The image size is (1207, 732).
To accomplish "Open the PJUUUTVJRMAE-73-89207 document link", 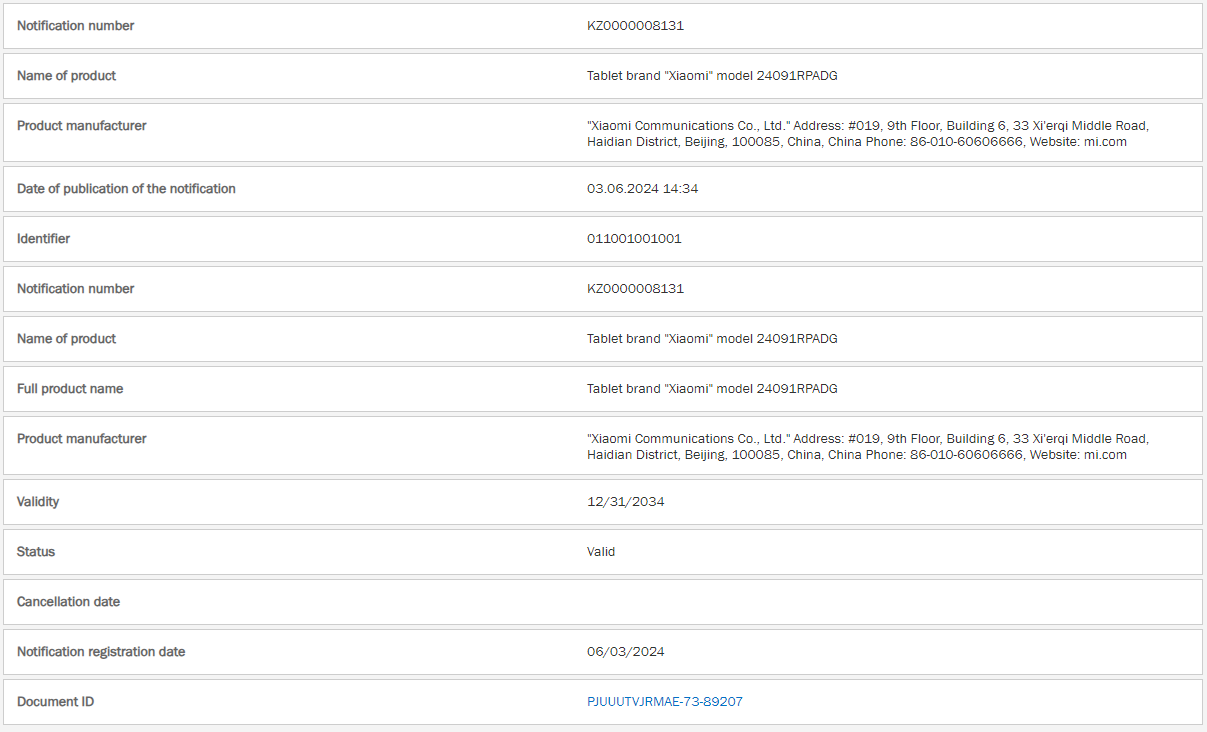I will coord(664,702).
